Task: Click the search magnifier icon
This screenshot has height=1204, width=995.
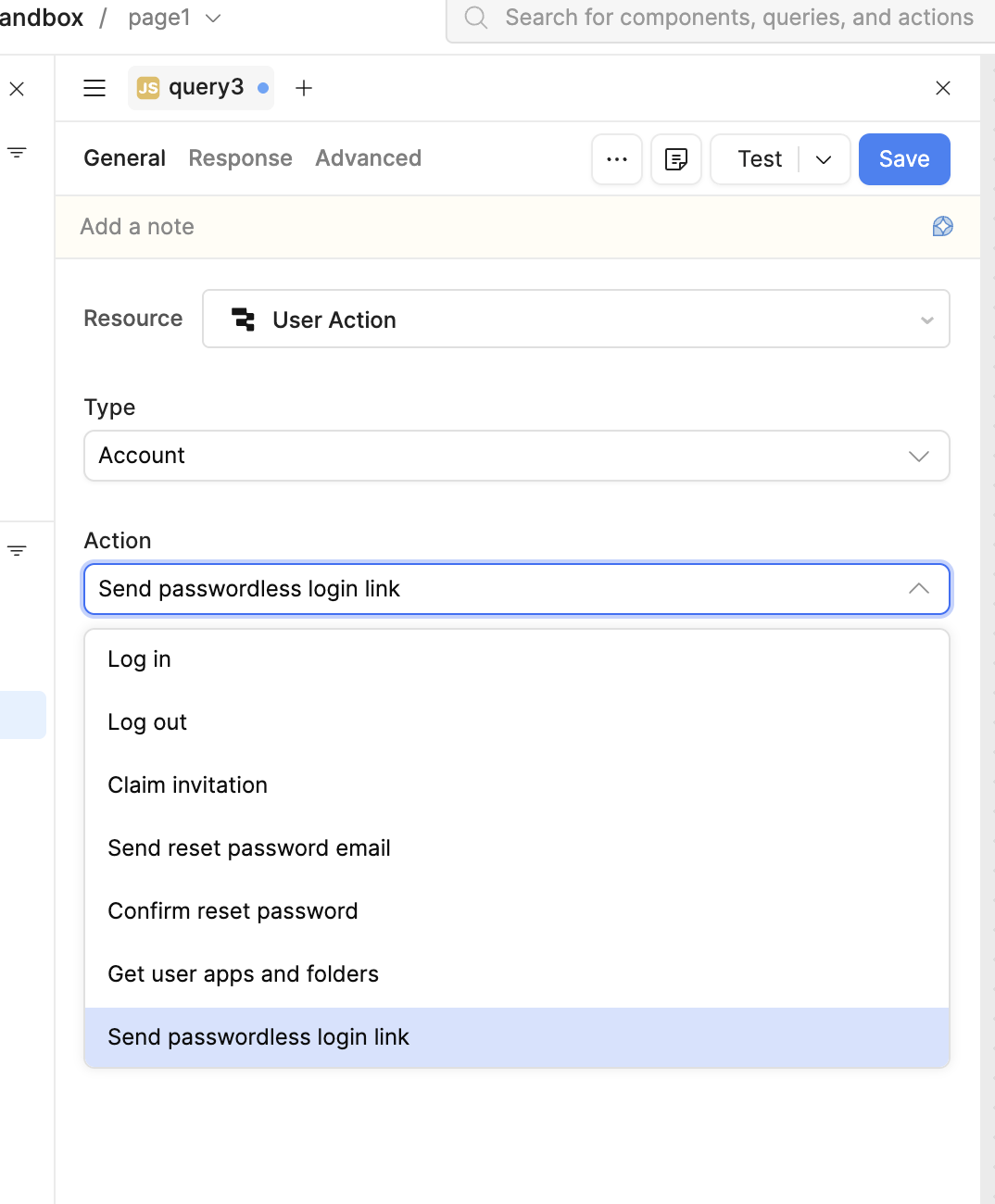Action: 476,18
